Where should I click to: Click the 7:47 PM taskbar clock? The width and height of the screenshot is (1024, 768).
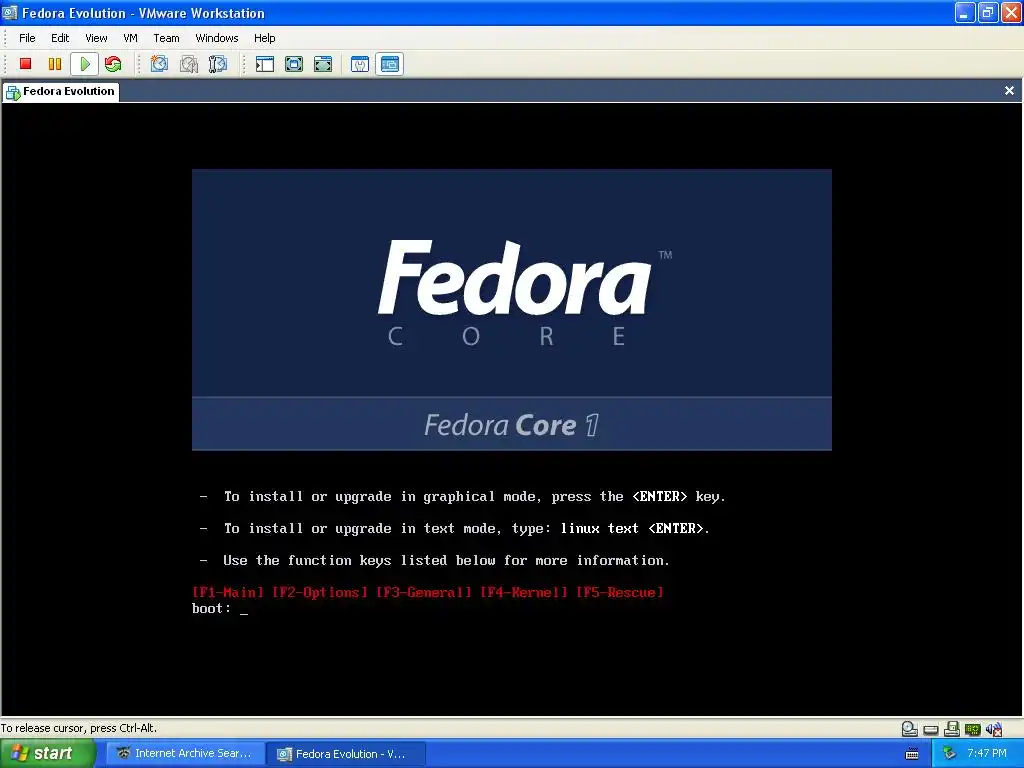tap(987, 754)
